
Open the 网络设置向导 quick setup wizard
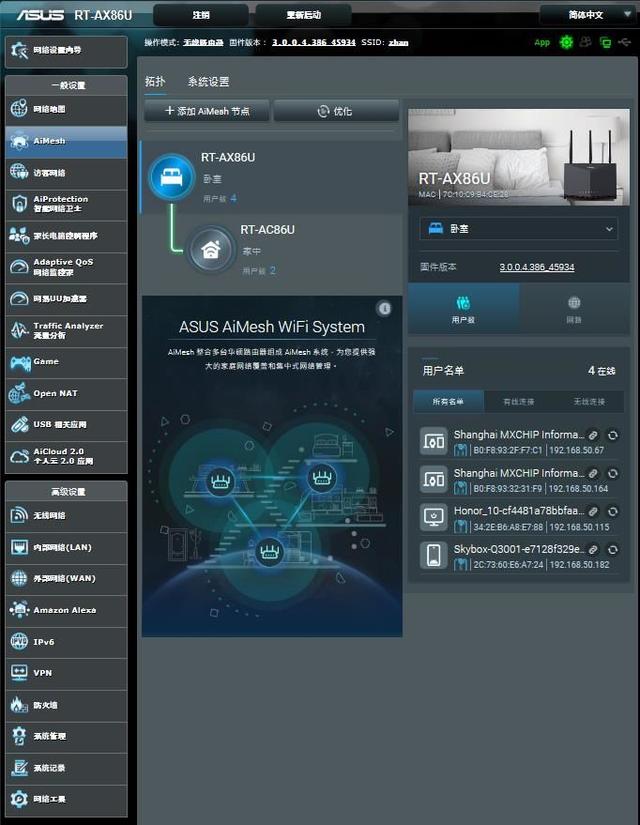coord(66,51)
